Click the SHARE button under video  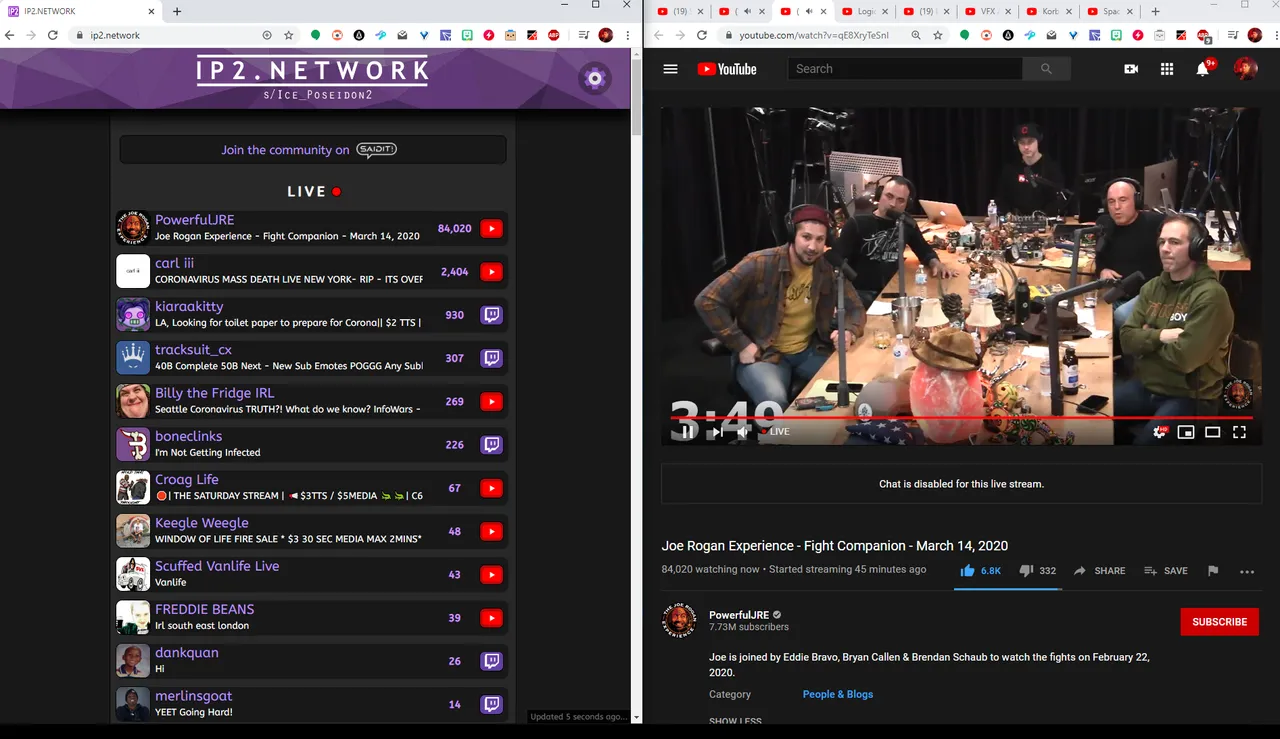(x=1100, y=570)
